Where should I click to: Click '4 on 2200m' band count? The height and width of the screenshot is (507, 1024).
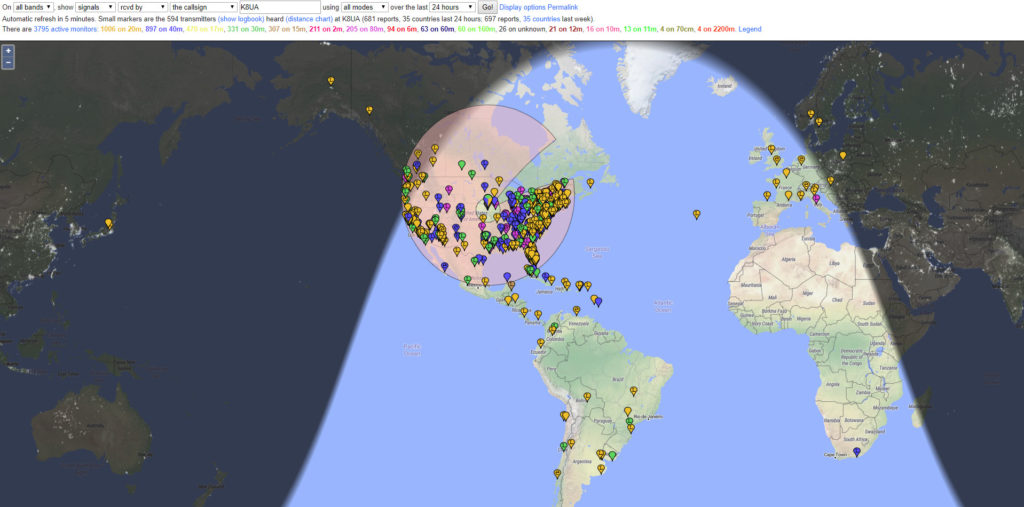tap(716, 29)
